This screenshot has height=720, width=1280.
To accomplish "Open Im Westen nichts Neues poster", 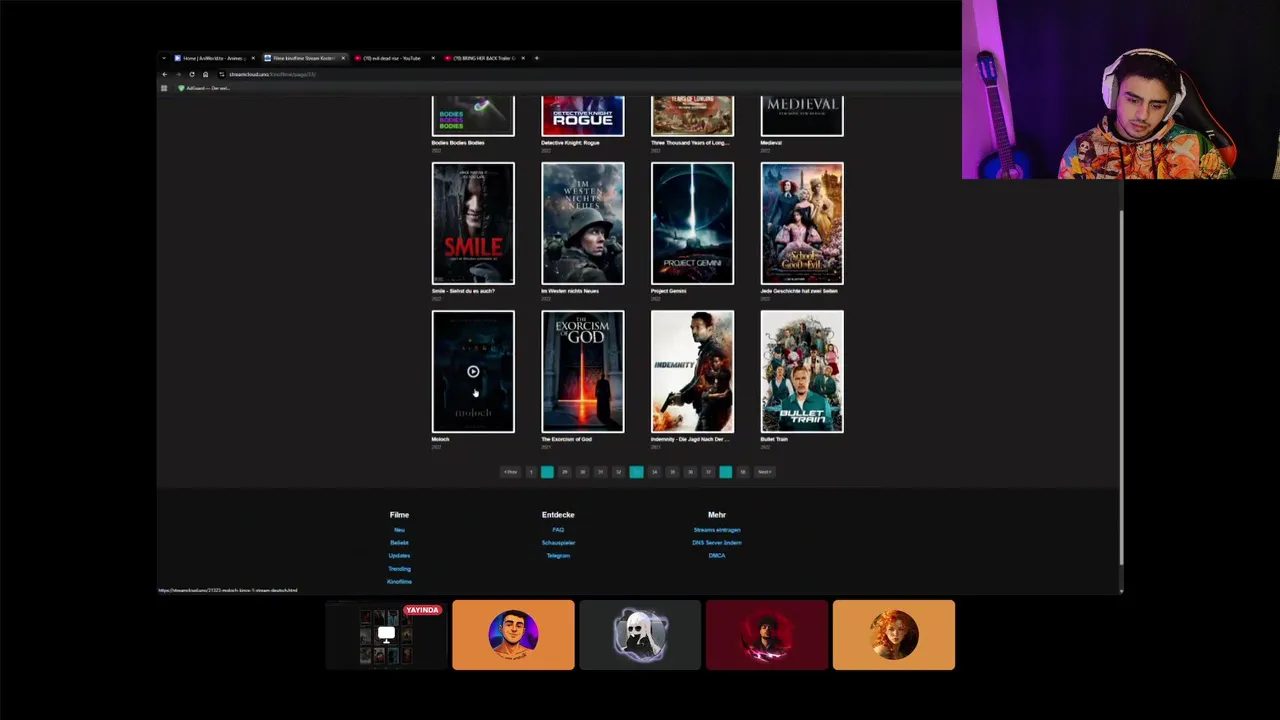I will click(582, 223).
